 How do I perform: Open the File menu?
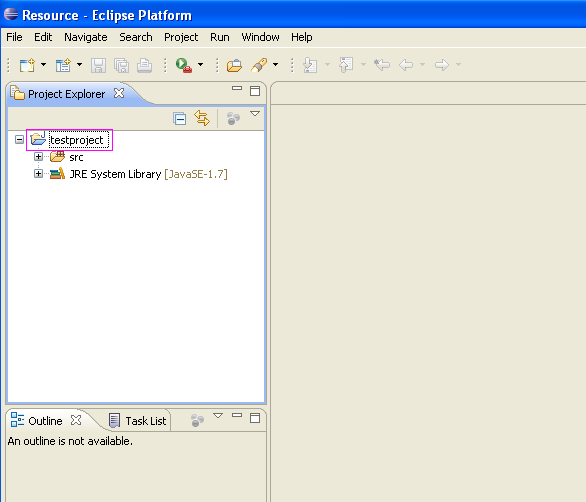tap(14, 37)
